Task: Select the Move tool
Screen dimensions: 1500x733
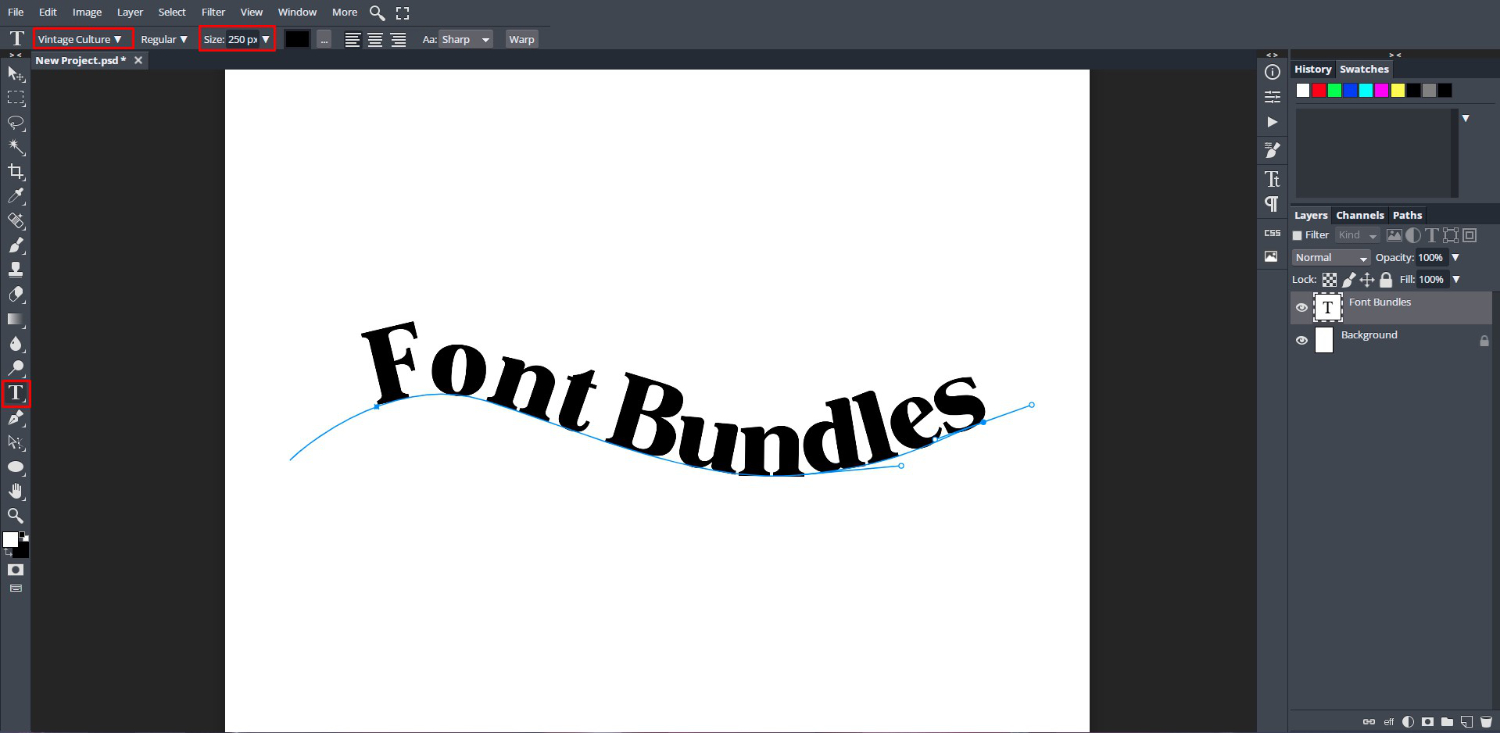Action: [16, 73]
